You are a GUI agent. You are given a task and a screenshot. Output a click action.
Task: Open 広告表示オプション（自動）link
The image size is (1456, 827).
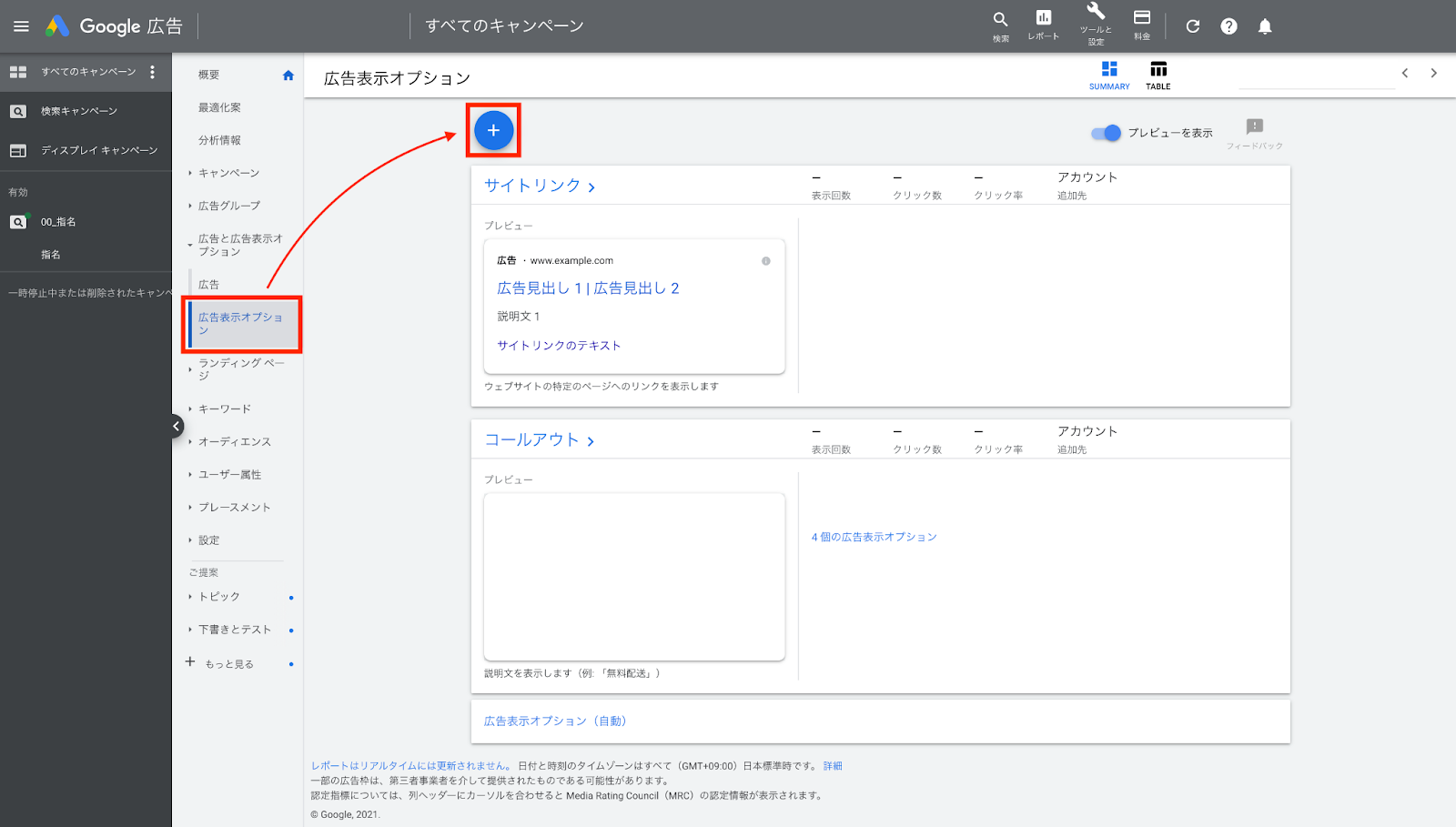[x=555, y=721]
